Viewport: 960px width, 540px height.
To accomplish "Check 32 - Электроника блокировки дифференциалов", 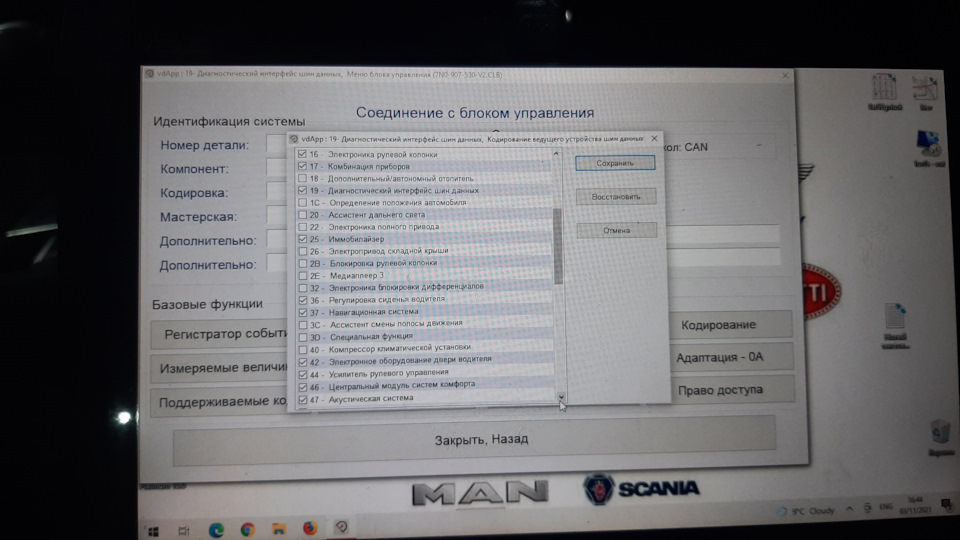I will pos(302,288).
